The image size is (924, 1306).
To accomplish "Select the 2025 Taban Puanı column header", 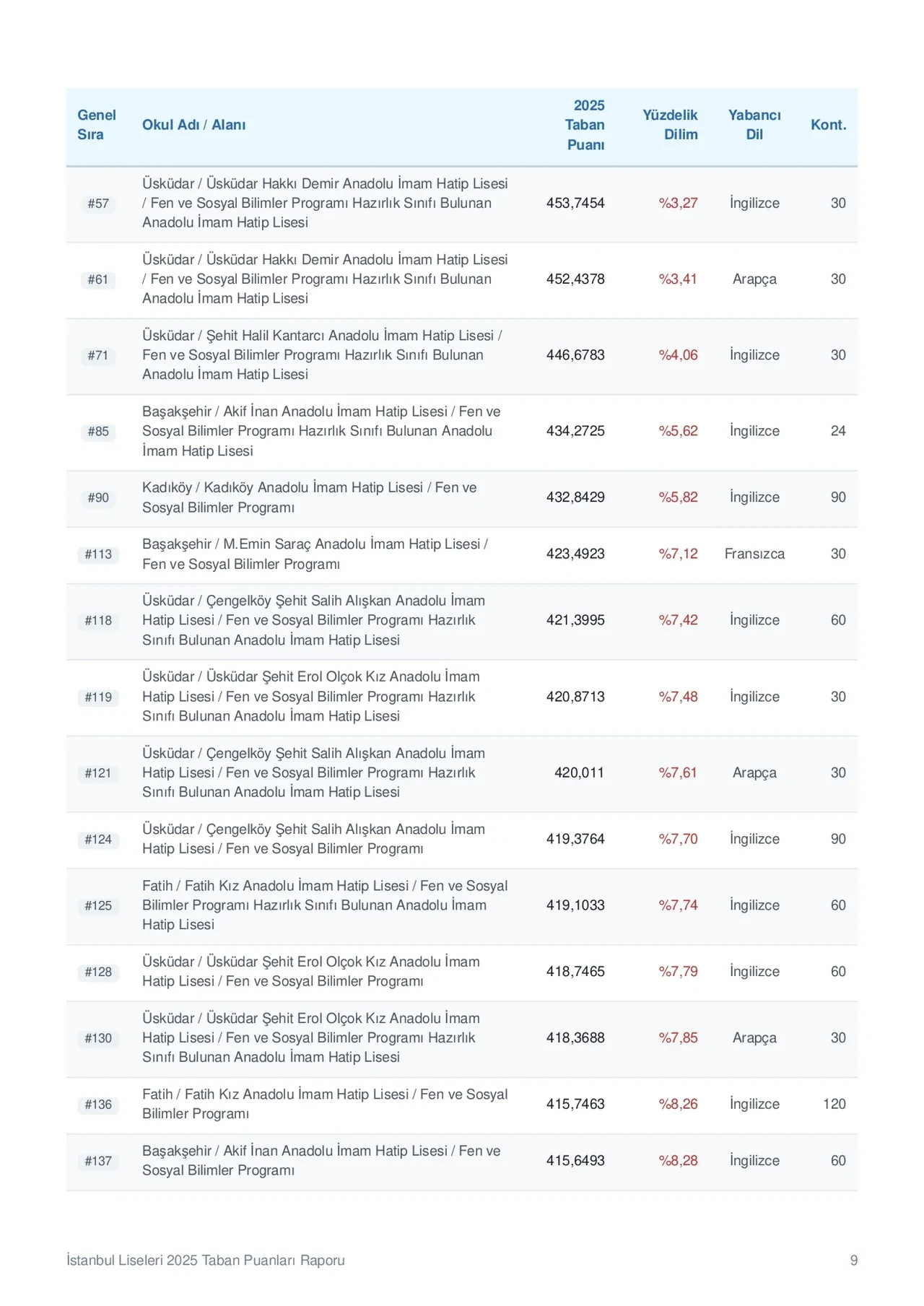I will pos(585,125).
